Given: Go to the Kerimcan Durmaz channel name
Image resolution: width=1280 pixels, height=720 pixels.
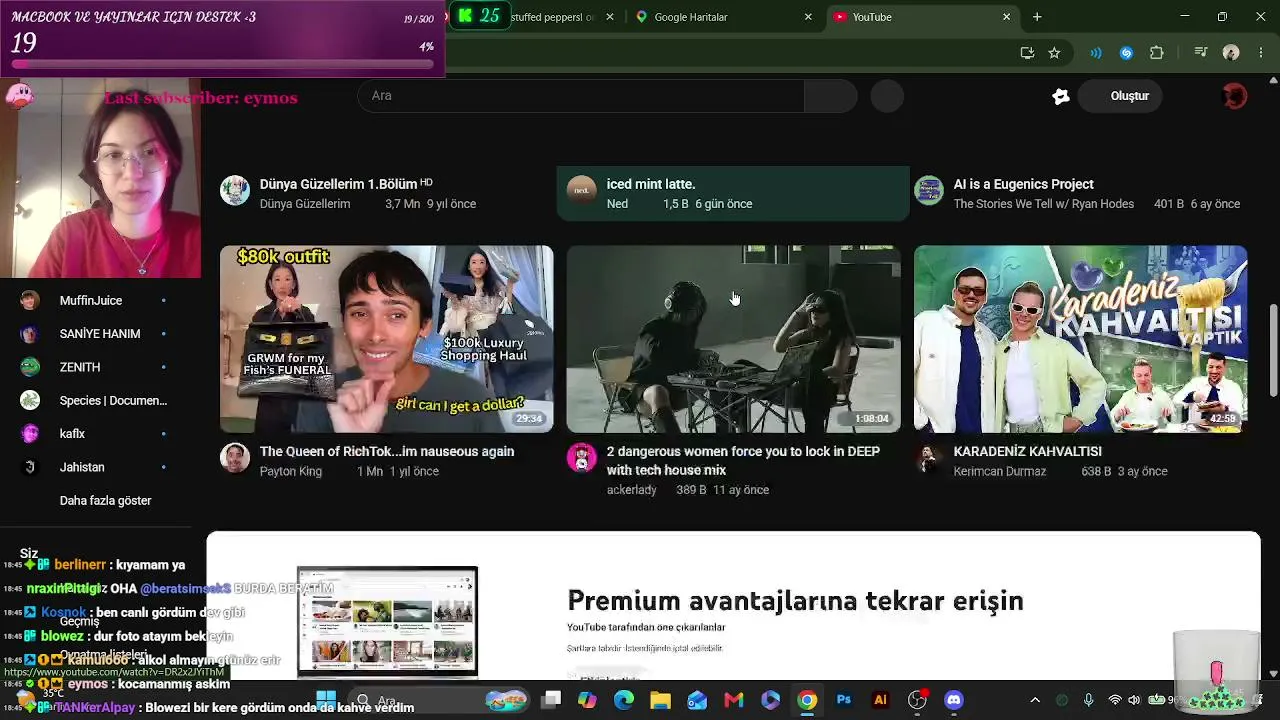Looking at the screenshot, I should point(1000,472).
